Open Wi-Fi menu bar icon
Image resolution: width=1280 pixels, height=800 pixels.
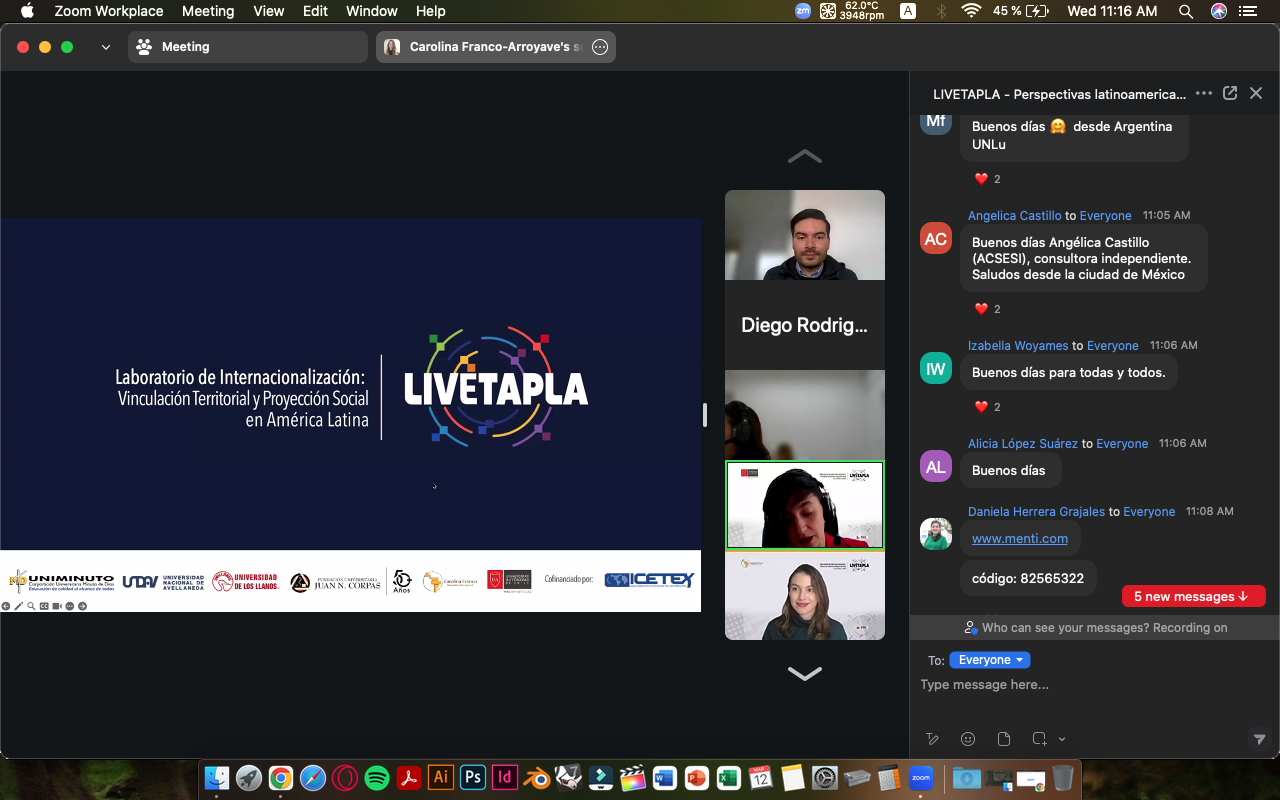[x=971, y=11]
